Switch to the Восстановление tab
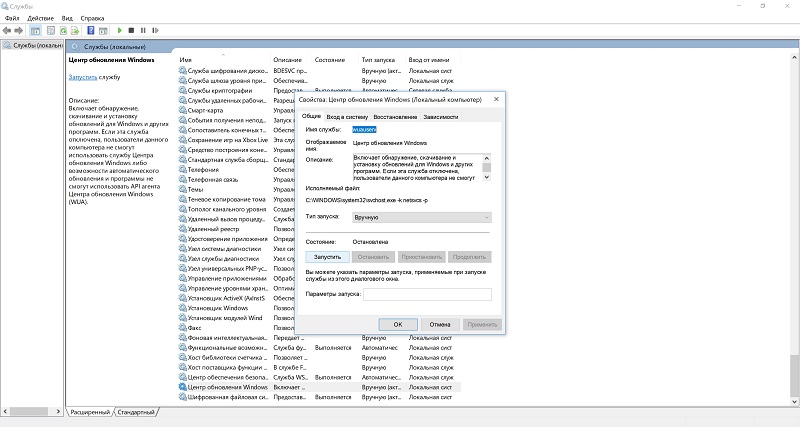The width and height of the screenshot is (800, 427). click(395, 117)
